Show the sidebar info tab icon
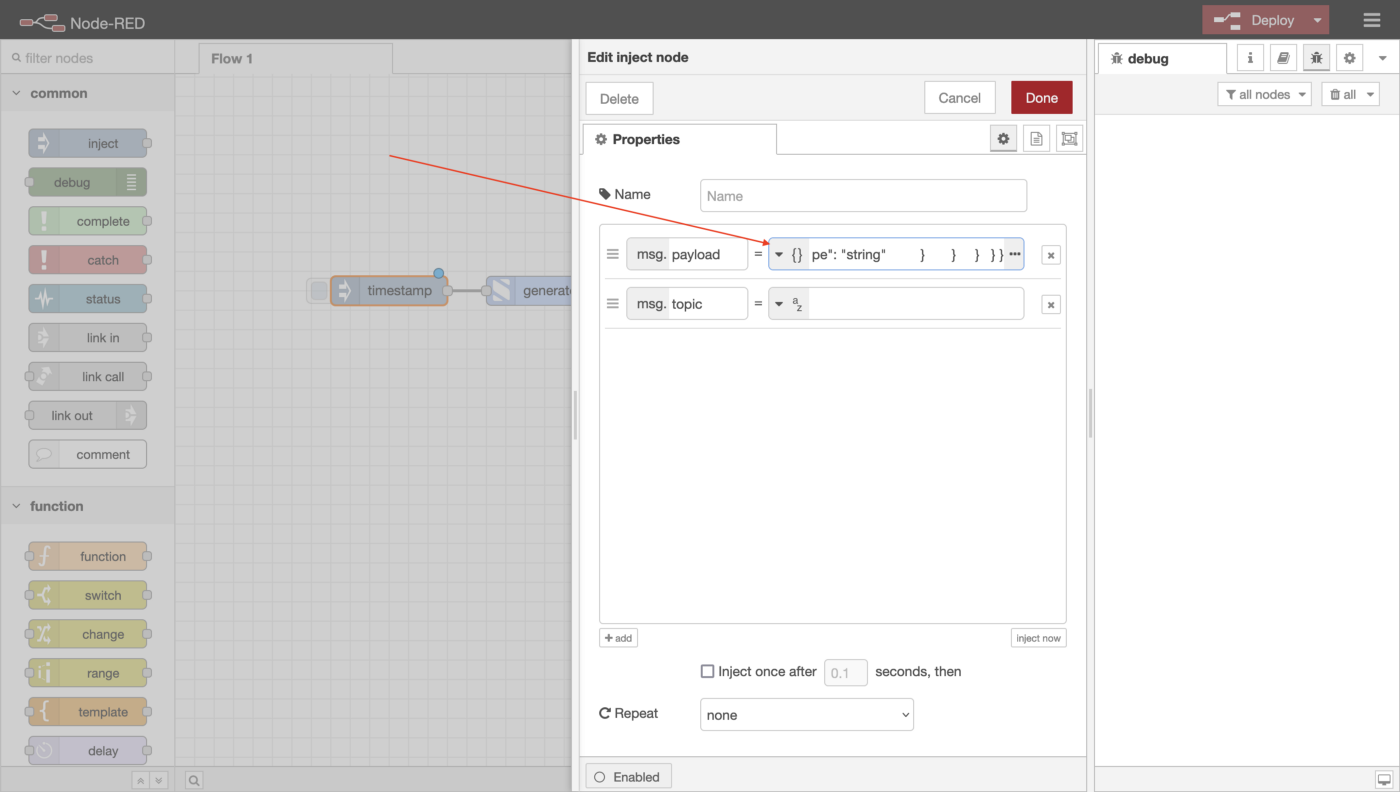 click(x=1250, y=58)
